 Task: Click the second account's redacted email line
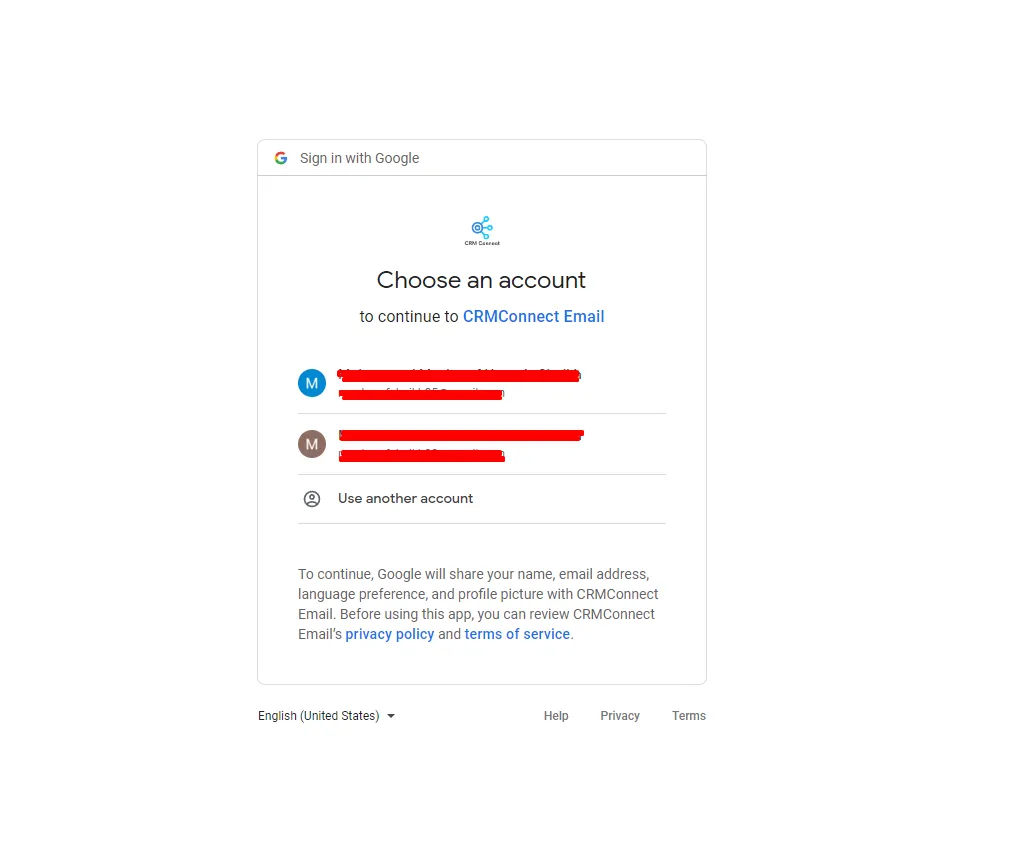coord(422,455)
